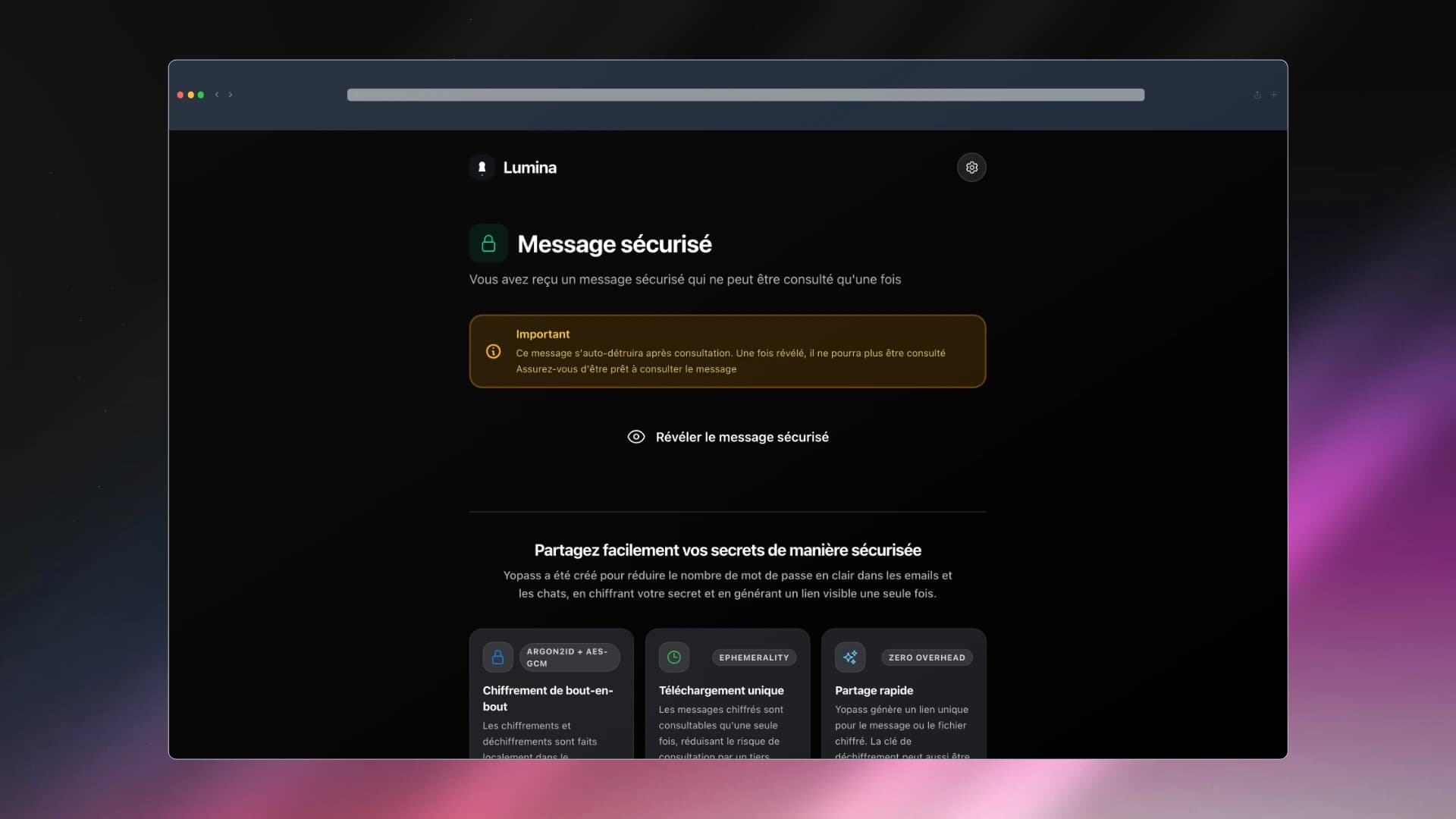Open settings via the gear icon
The height and width of the screenshot is (819, 1456).
[971, 168]
